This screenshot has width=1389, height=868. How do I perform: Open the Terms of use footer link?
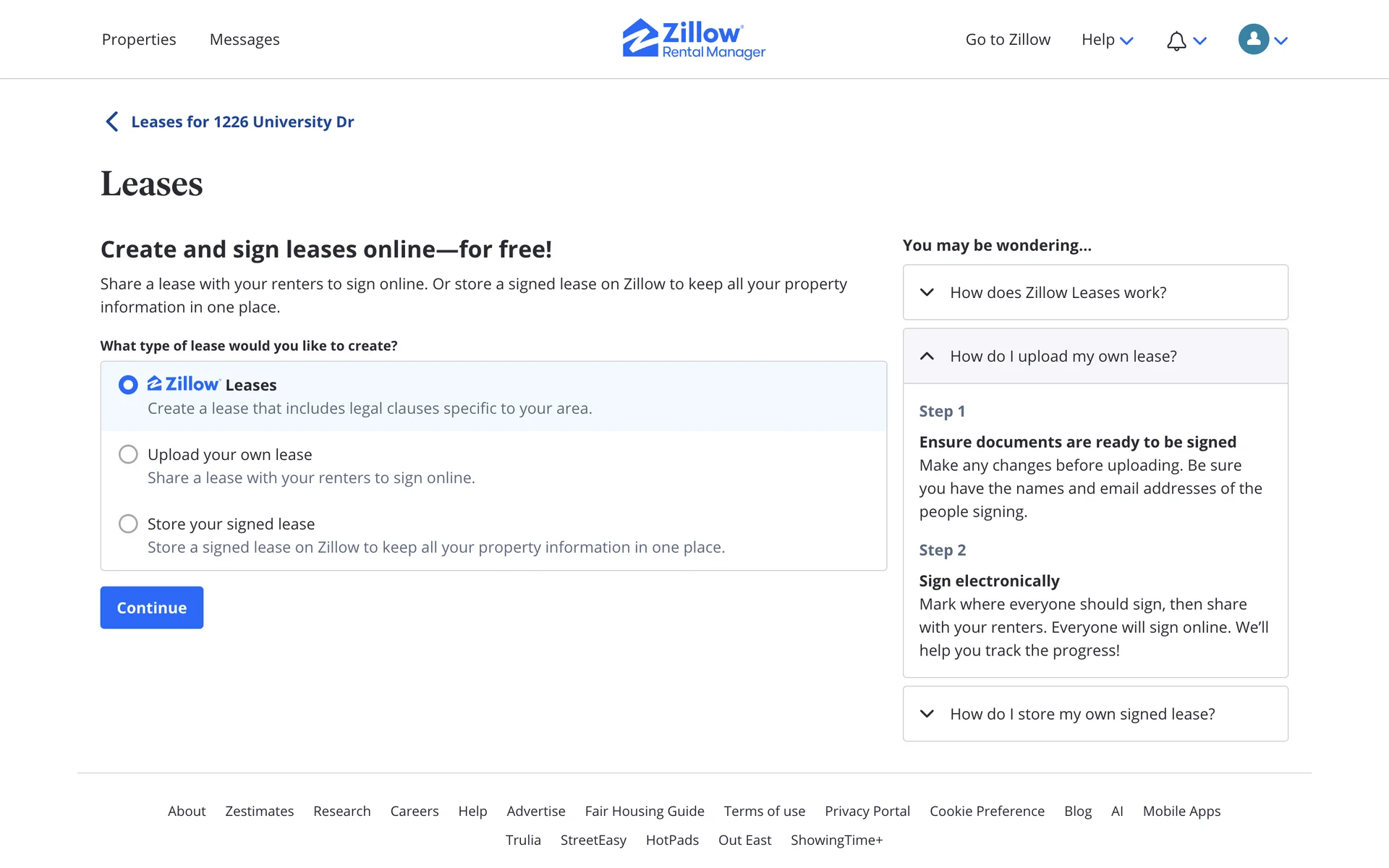(765, 811)
